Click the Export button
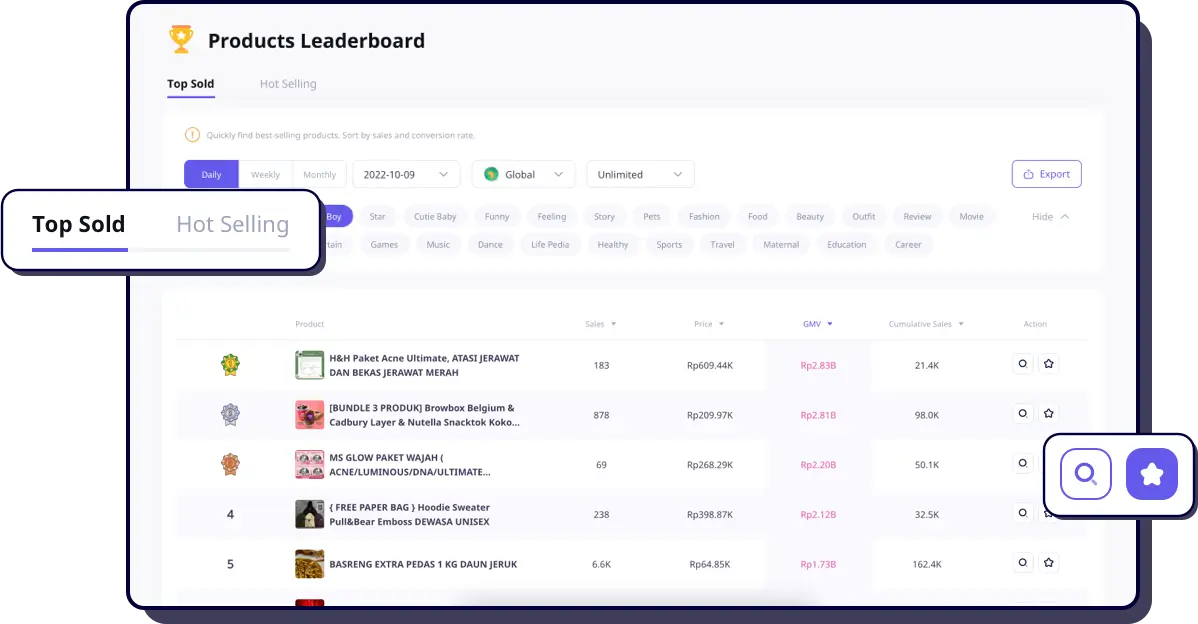This screenshot has width=1198, height=624. [x=1046, y=174]
